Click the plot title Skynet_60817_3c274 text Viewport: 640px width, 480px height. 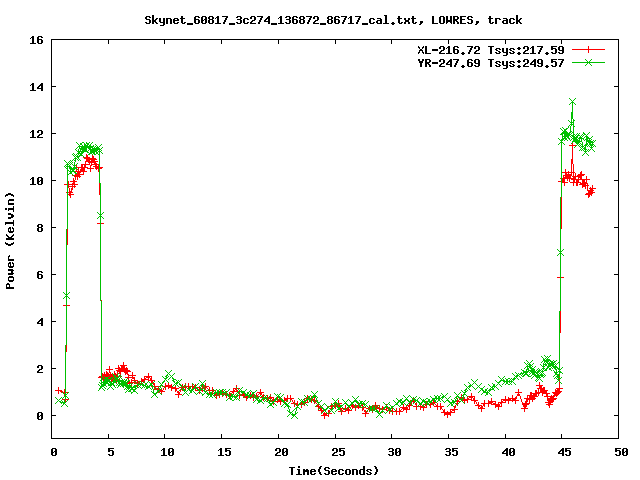(333, 20)
